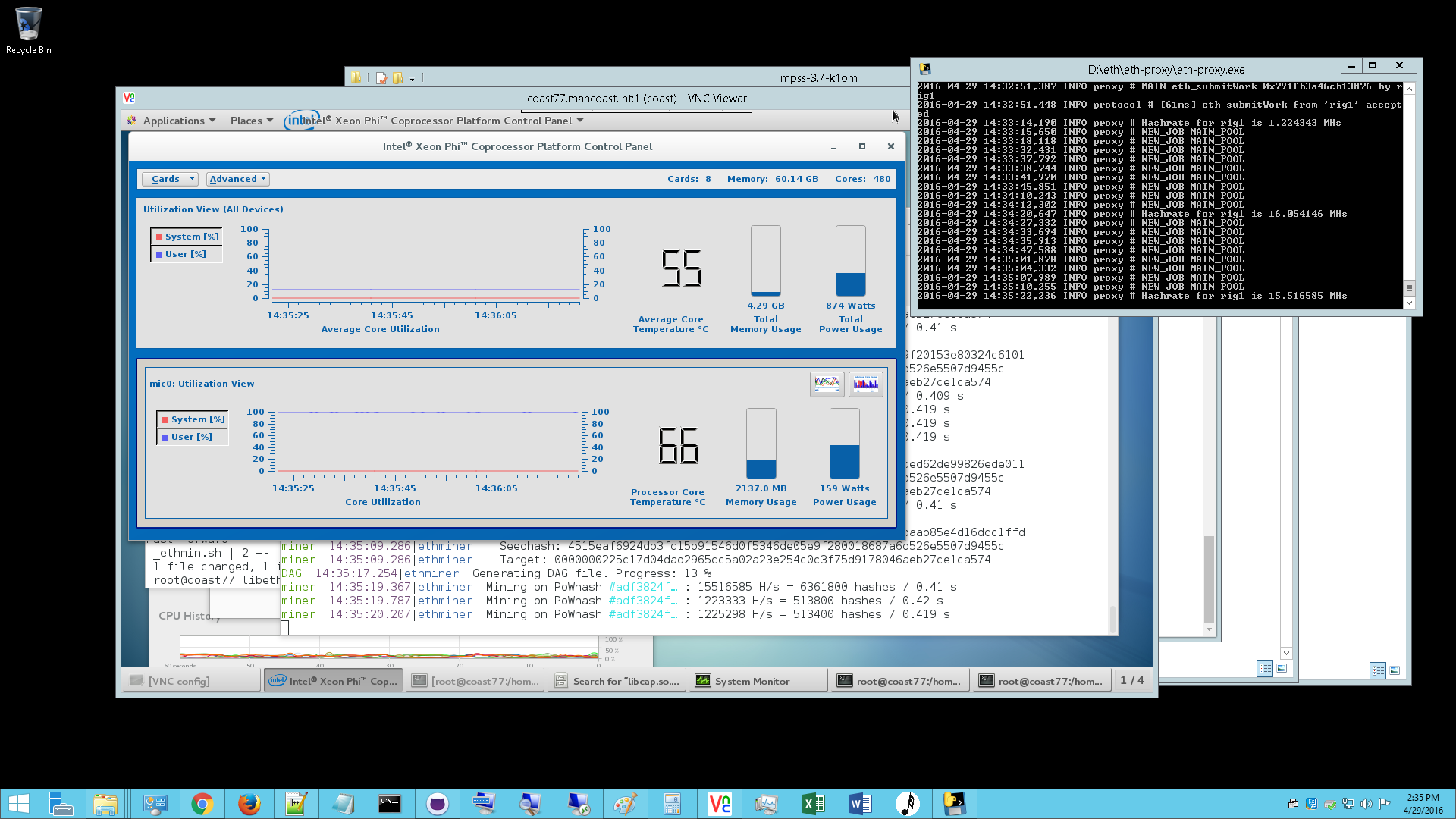1456x819 pixels.
Task: Click the eth-proxy console scroll up arrow
Action: (1409, 89)
